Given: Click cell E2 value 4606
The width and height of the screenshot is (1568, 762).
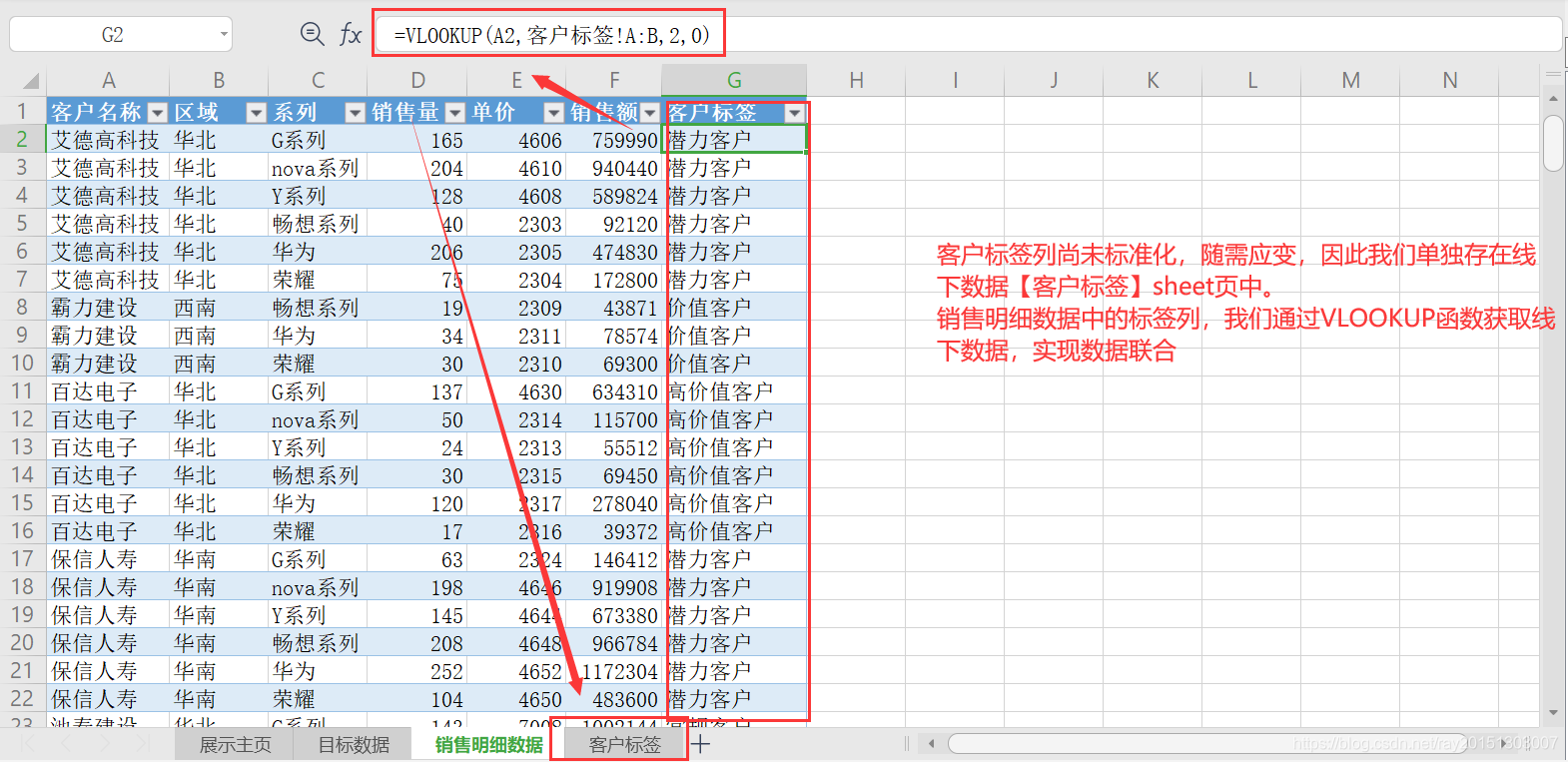Looking at the screenshot, I should point(516,139).
